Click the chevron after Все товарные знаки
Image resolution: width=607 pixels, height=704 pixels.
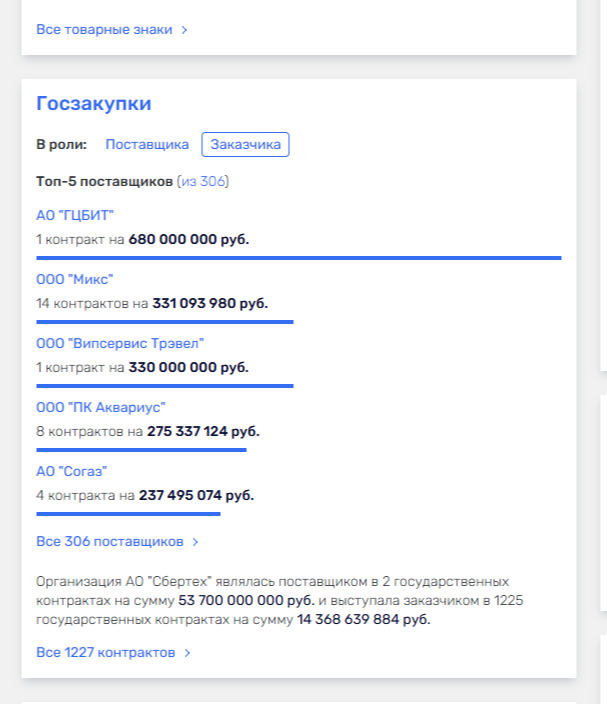pos(185,30)
